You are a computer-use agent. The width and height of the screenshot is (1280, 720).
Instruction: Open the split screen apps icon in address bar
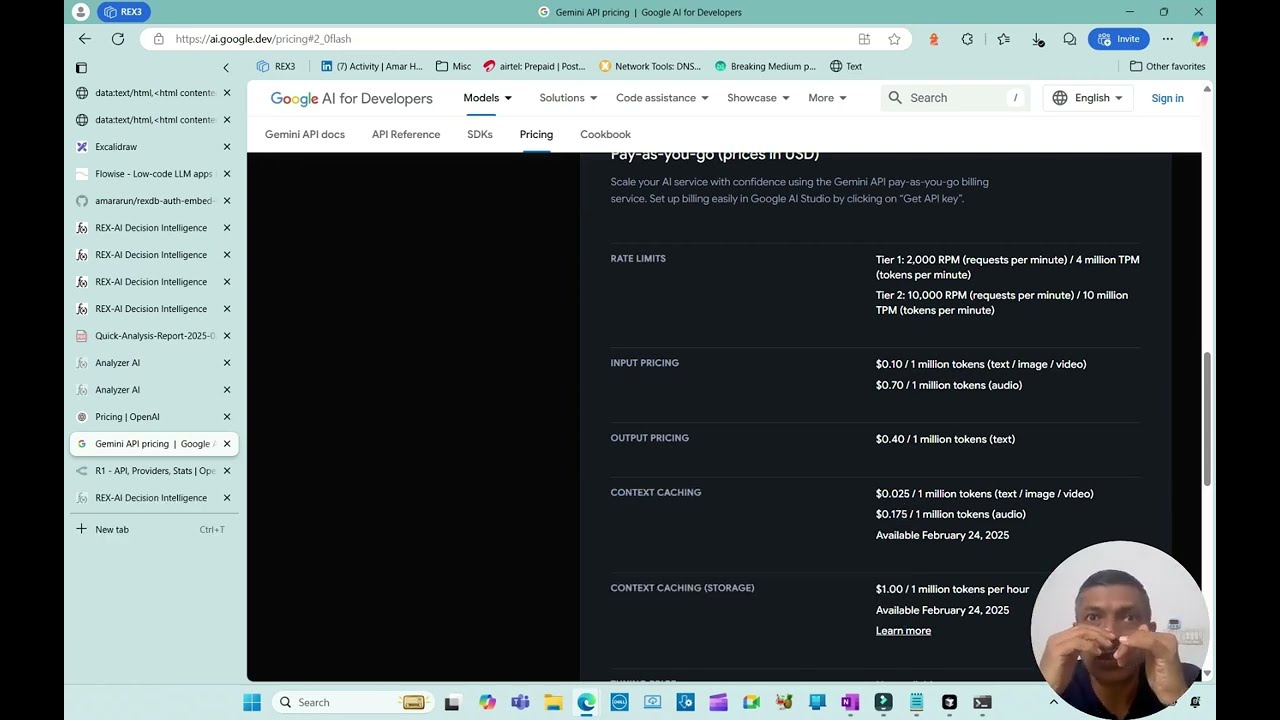point(864,39)
